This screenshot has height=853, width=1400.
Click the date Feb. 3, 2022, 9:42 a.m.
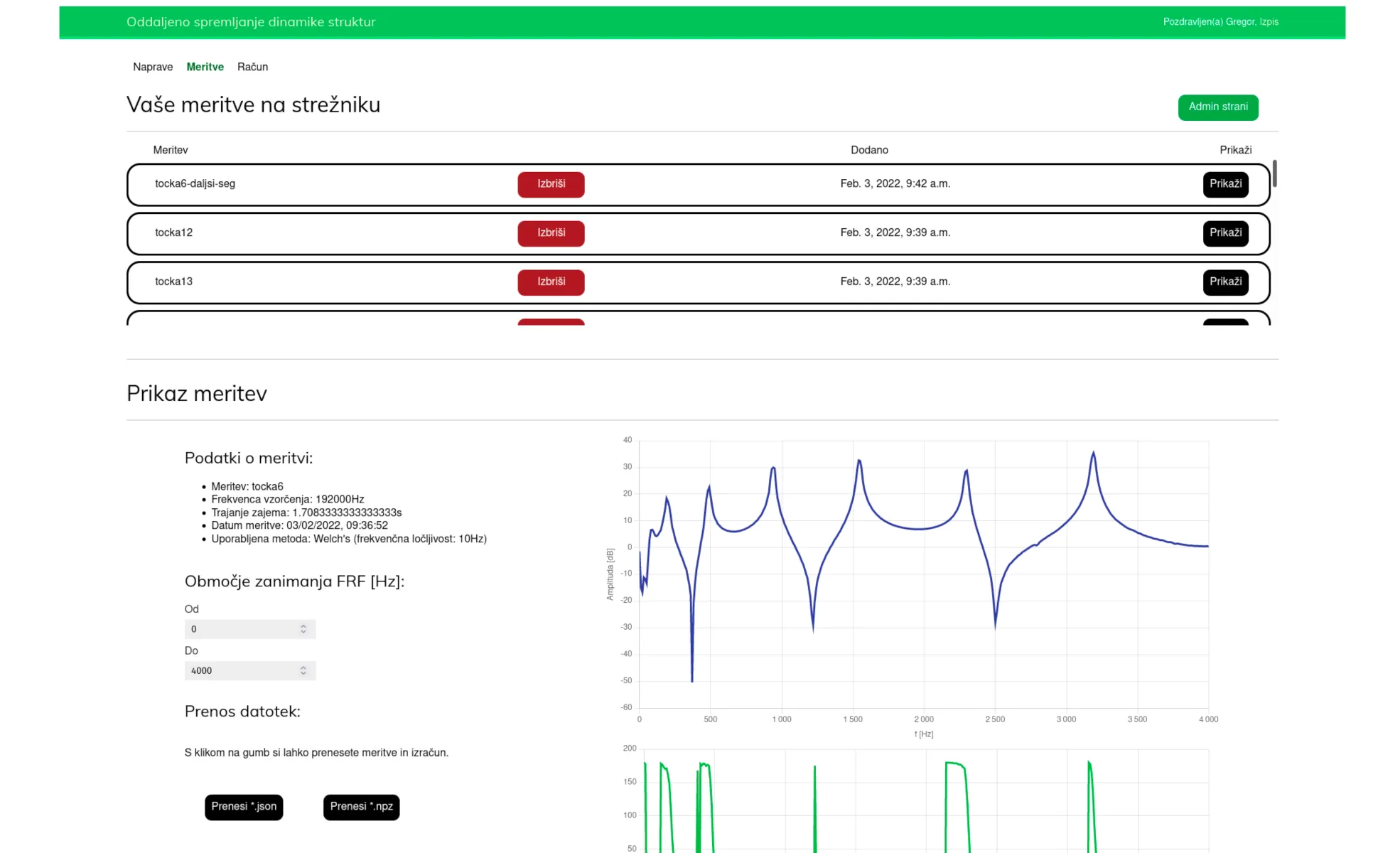(x=895, y=183)
